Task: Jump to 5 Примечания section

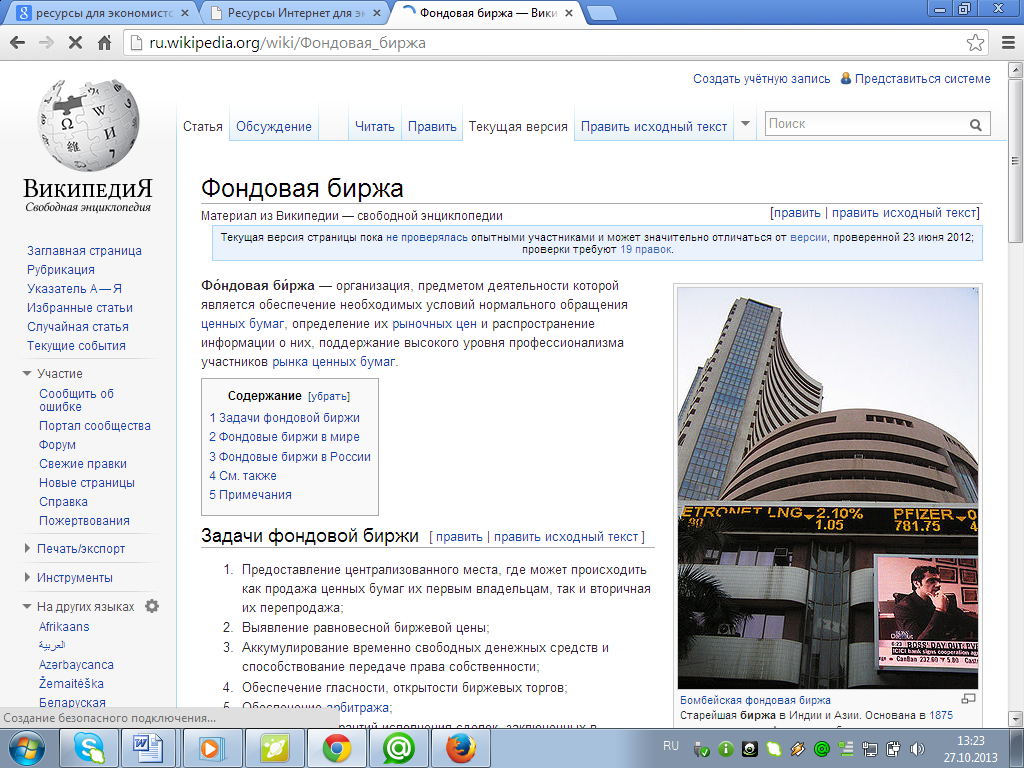Action: 250,494
